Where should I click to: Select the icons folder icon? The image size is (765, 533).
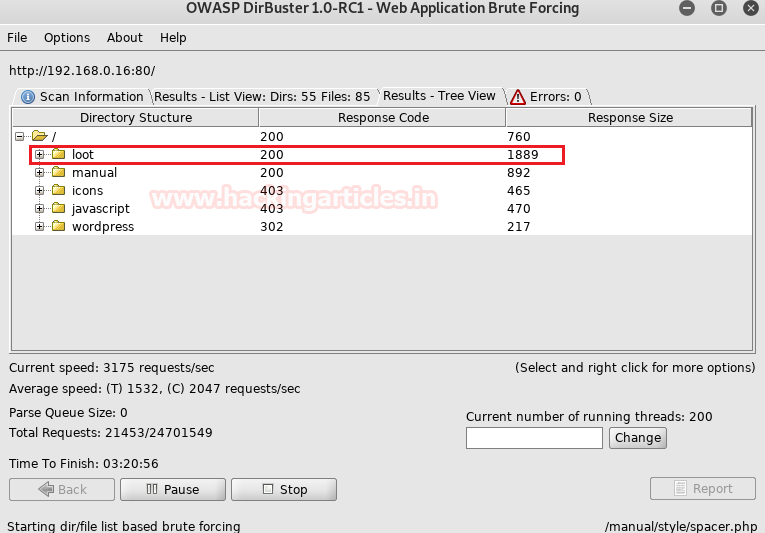(59, 190)
